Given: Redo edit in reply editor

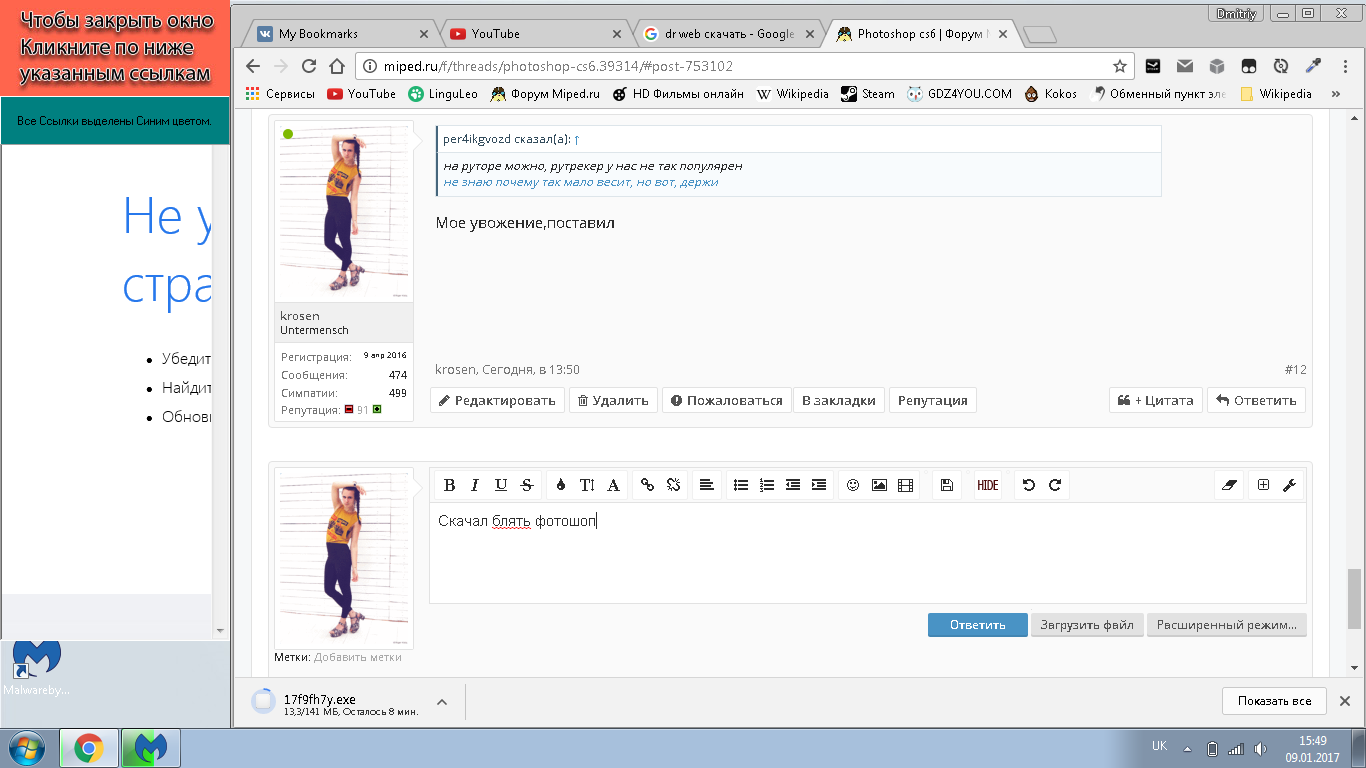Looking at the screenshot, I should click(x=1054, y=485).
